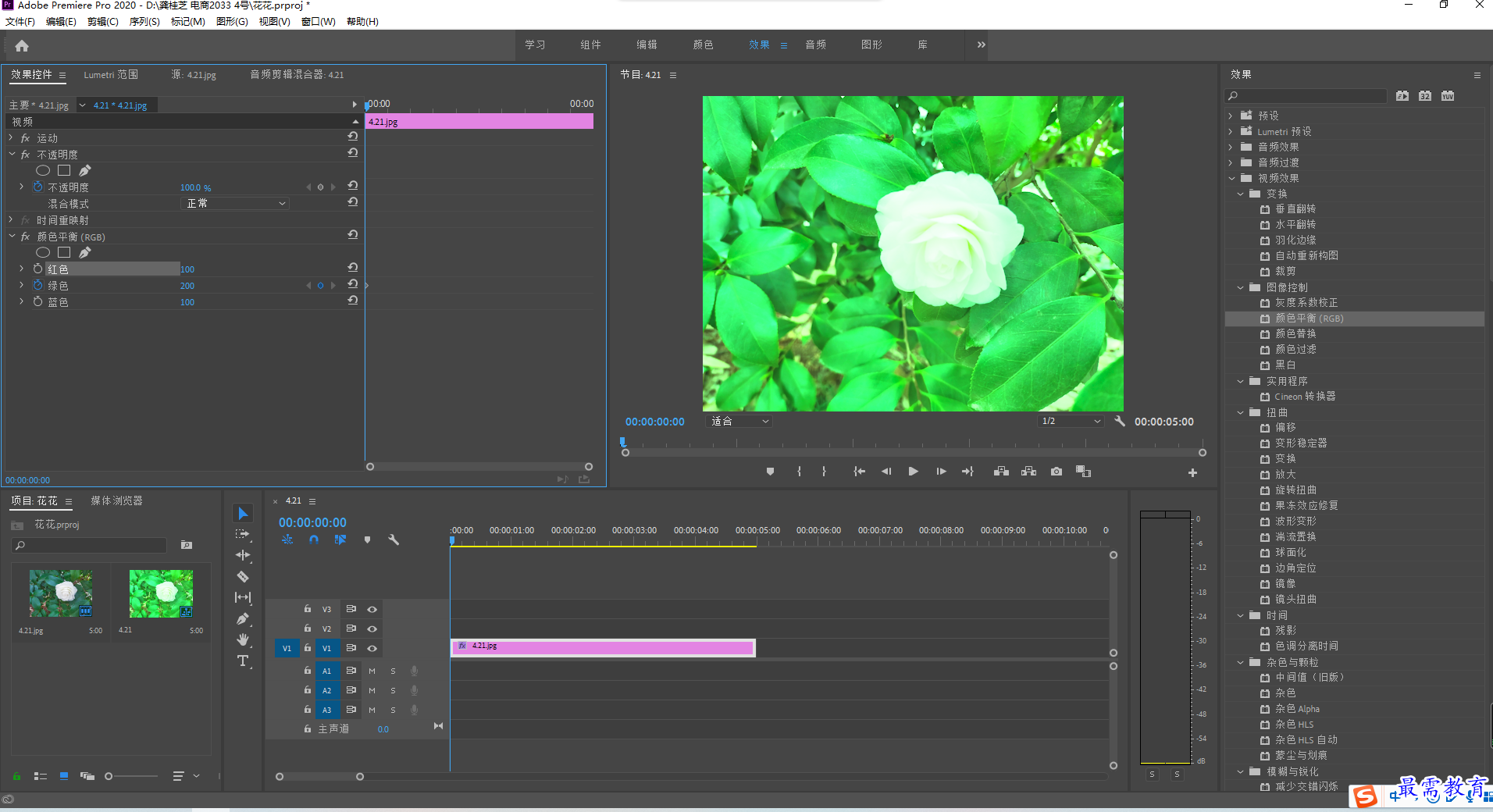Click the Extract button in program monitor

tap(1029, 472)
